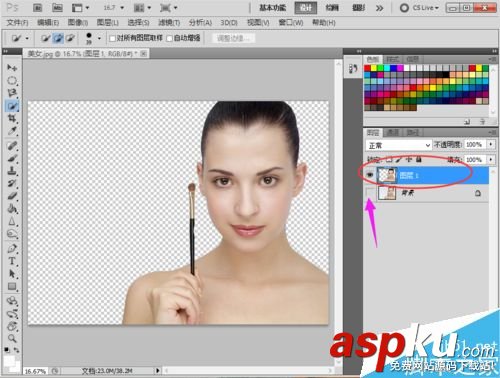
Task: Click the 调整边缘 button
Action: [233, 38]
